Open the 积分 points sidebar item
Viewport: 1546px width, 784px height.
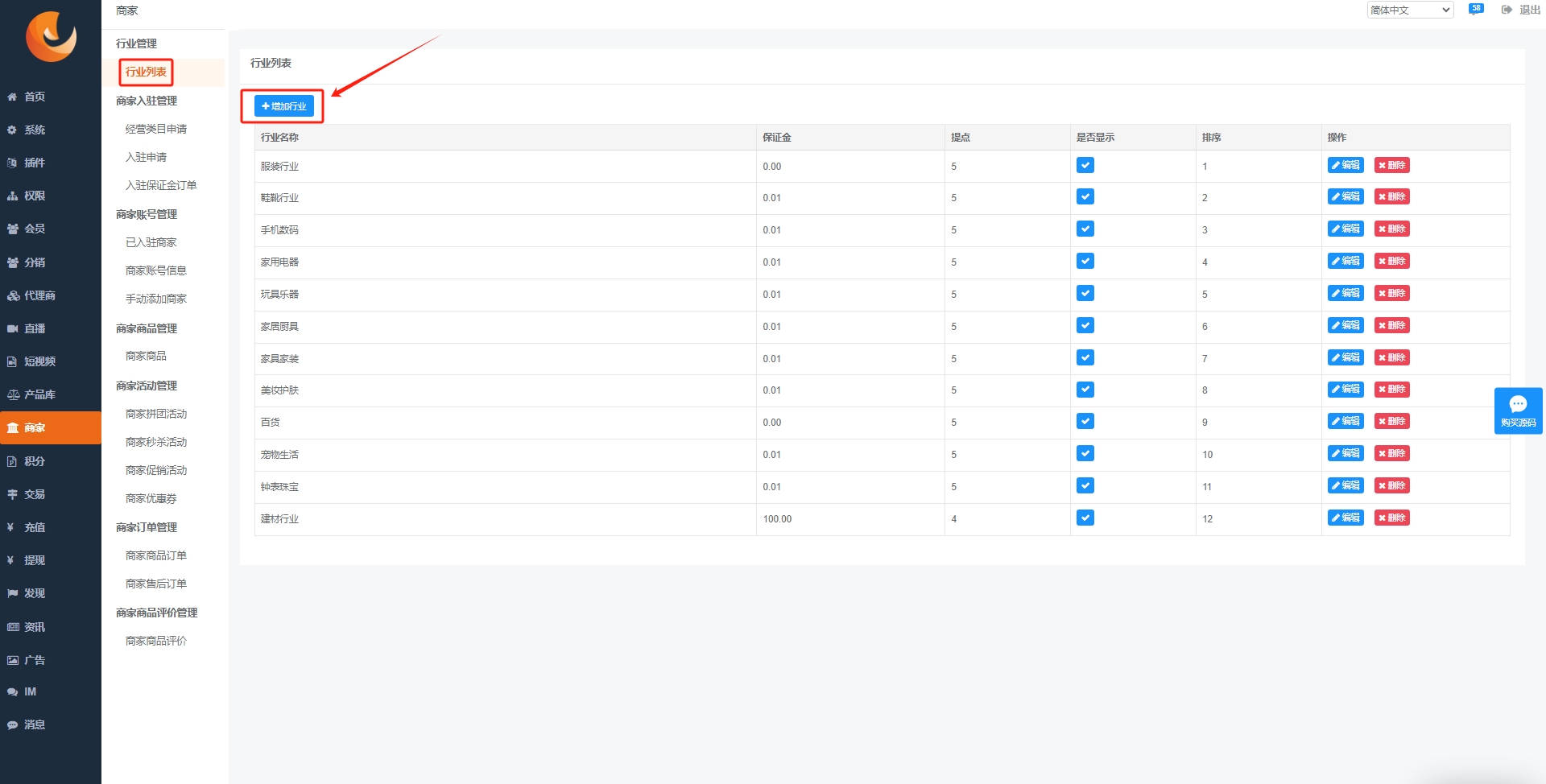[x=50, y=461]
